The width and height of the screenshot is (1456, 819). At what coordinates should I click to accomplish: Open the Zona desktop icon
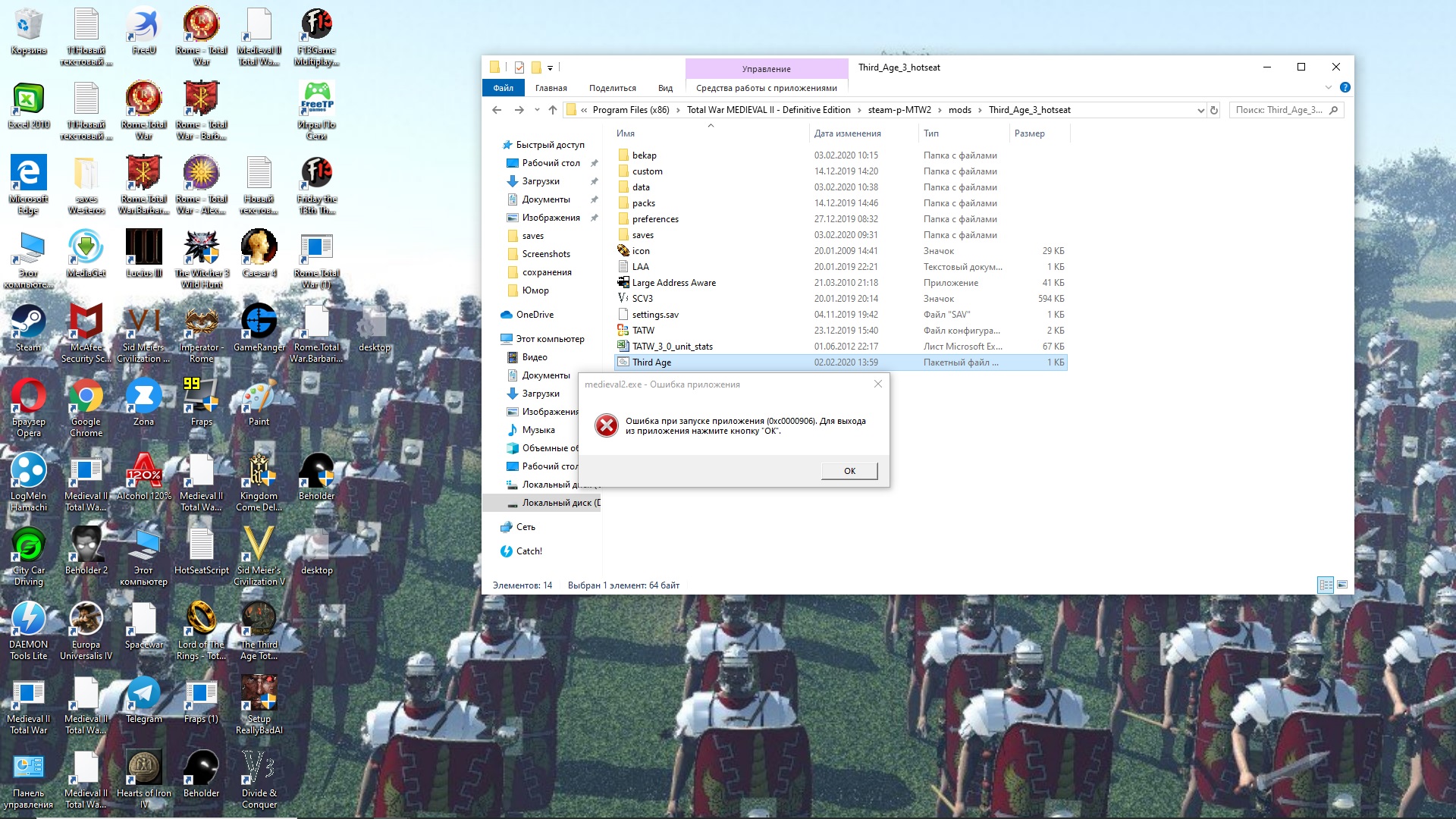click(143, 402)
